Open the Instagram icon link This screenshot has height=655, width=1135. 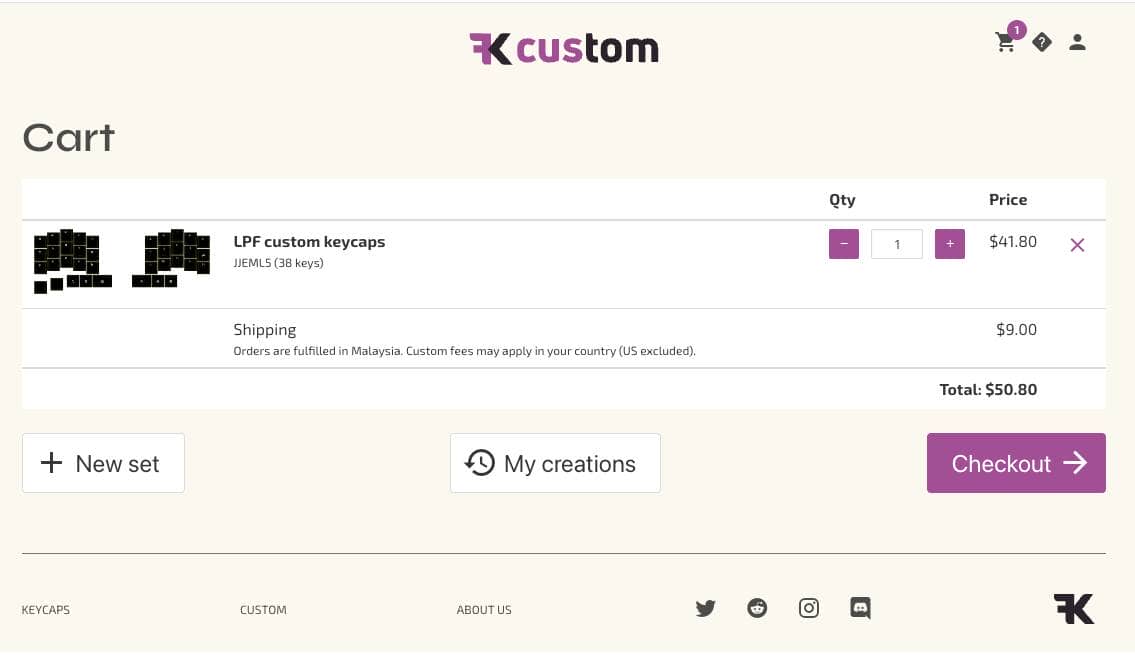809,608
